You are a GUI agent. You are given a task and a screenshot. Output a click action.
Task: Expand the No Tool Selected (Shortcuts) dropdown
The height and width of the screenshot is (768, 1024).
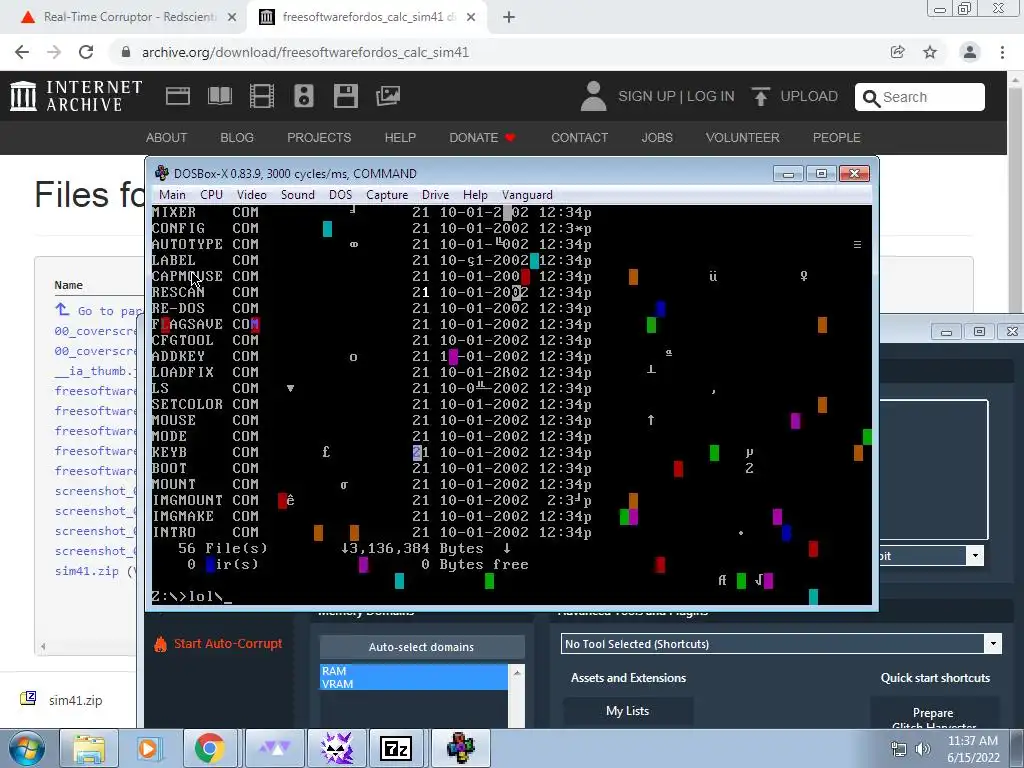(x=993, y=644)
